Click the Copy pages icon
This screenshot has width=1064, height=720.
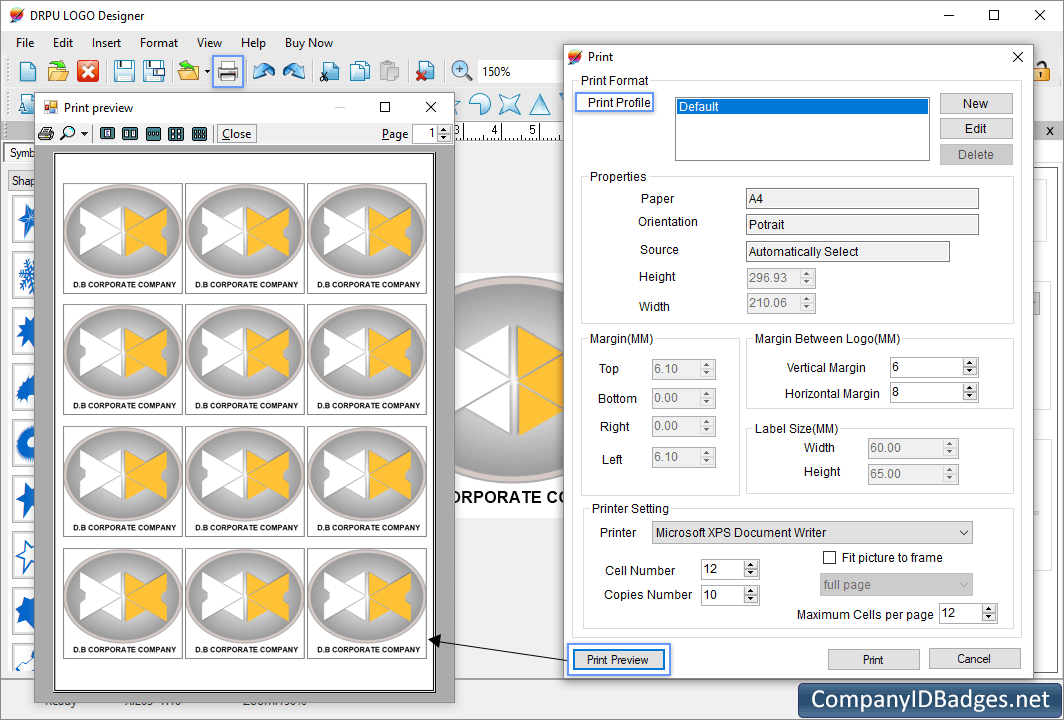[x=360, y=71]
